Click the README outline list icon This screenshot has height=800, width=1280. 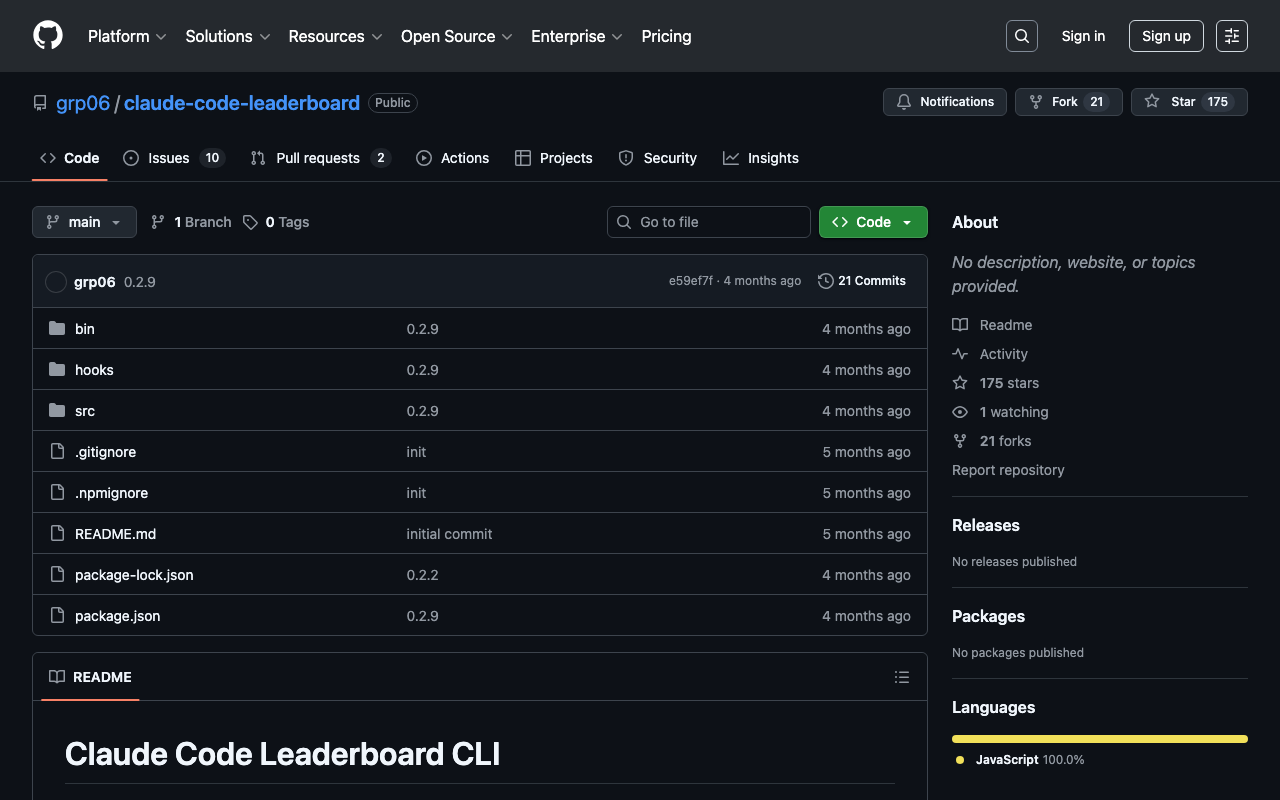click(x=901, y=677)
